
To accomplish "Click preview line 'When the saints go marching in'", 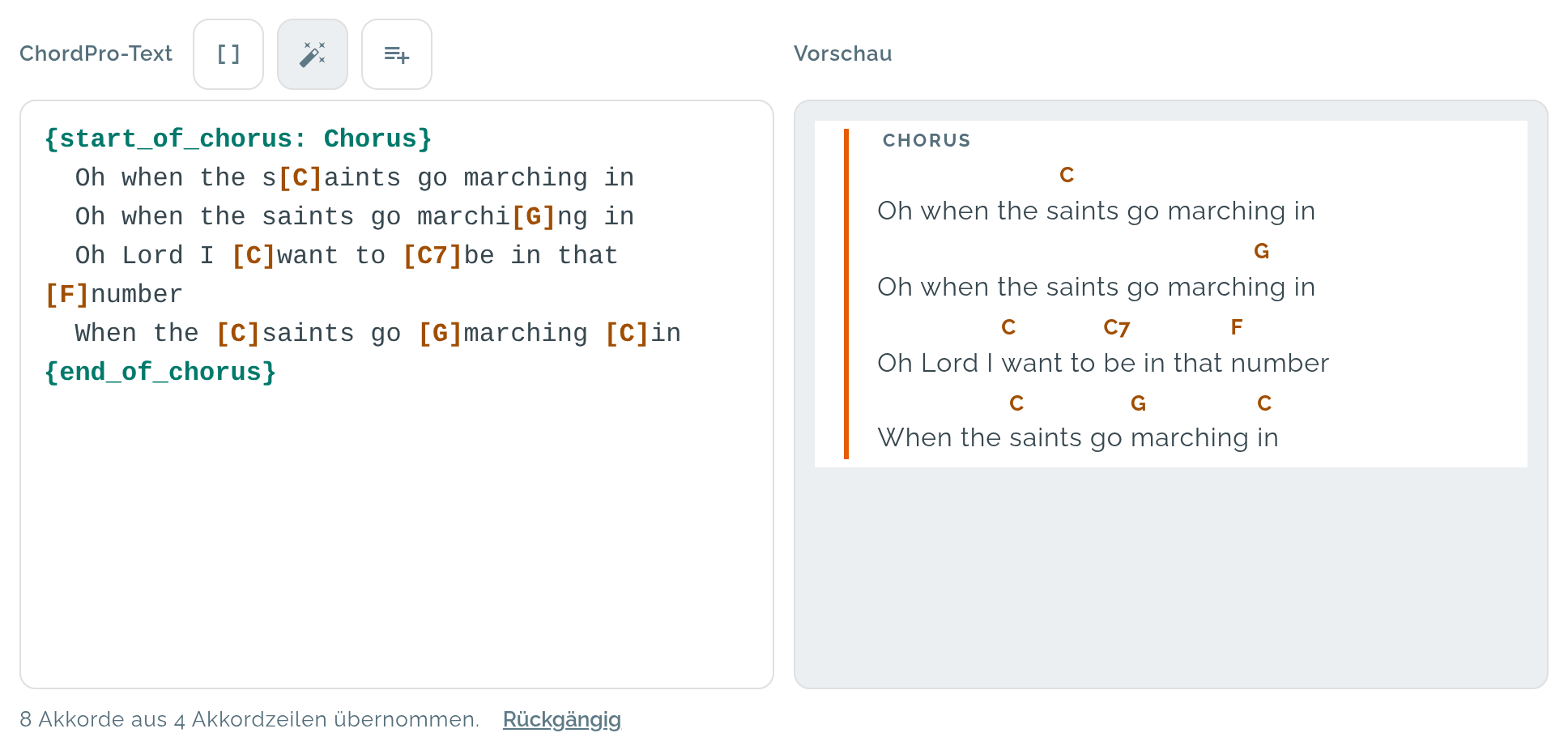I will coord(1078,437).
